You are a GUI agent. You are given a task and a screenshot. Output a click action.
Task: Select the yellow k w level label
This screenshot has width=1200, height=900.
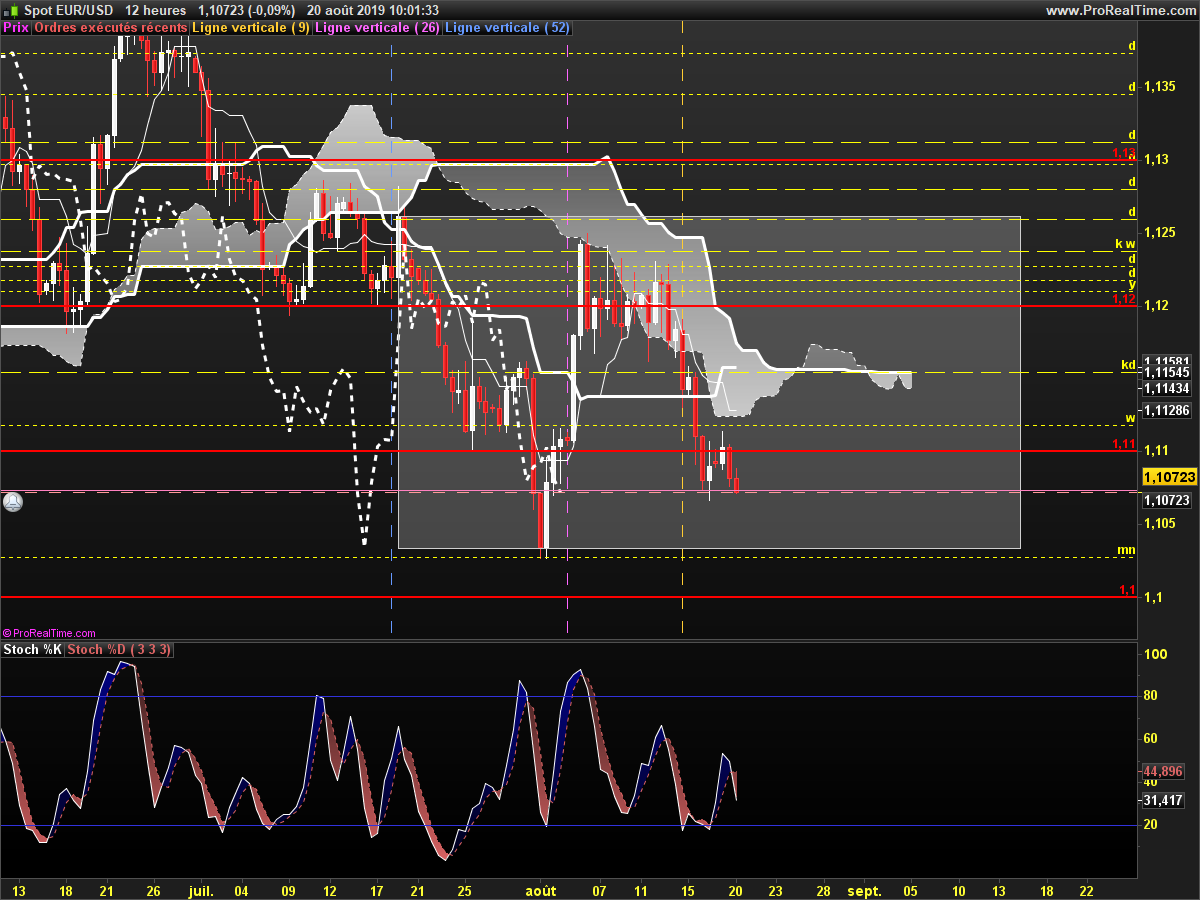pyautogui.click(x=1126, y=244)
